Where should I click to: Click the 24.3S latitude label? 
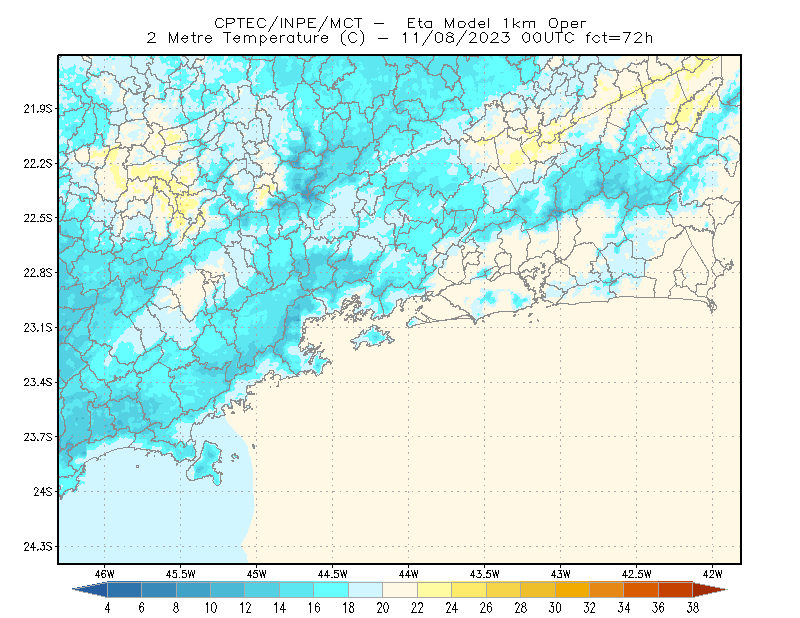pyautogui.click(x=37, y=547)
